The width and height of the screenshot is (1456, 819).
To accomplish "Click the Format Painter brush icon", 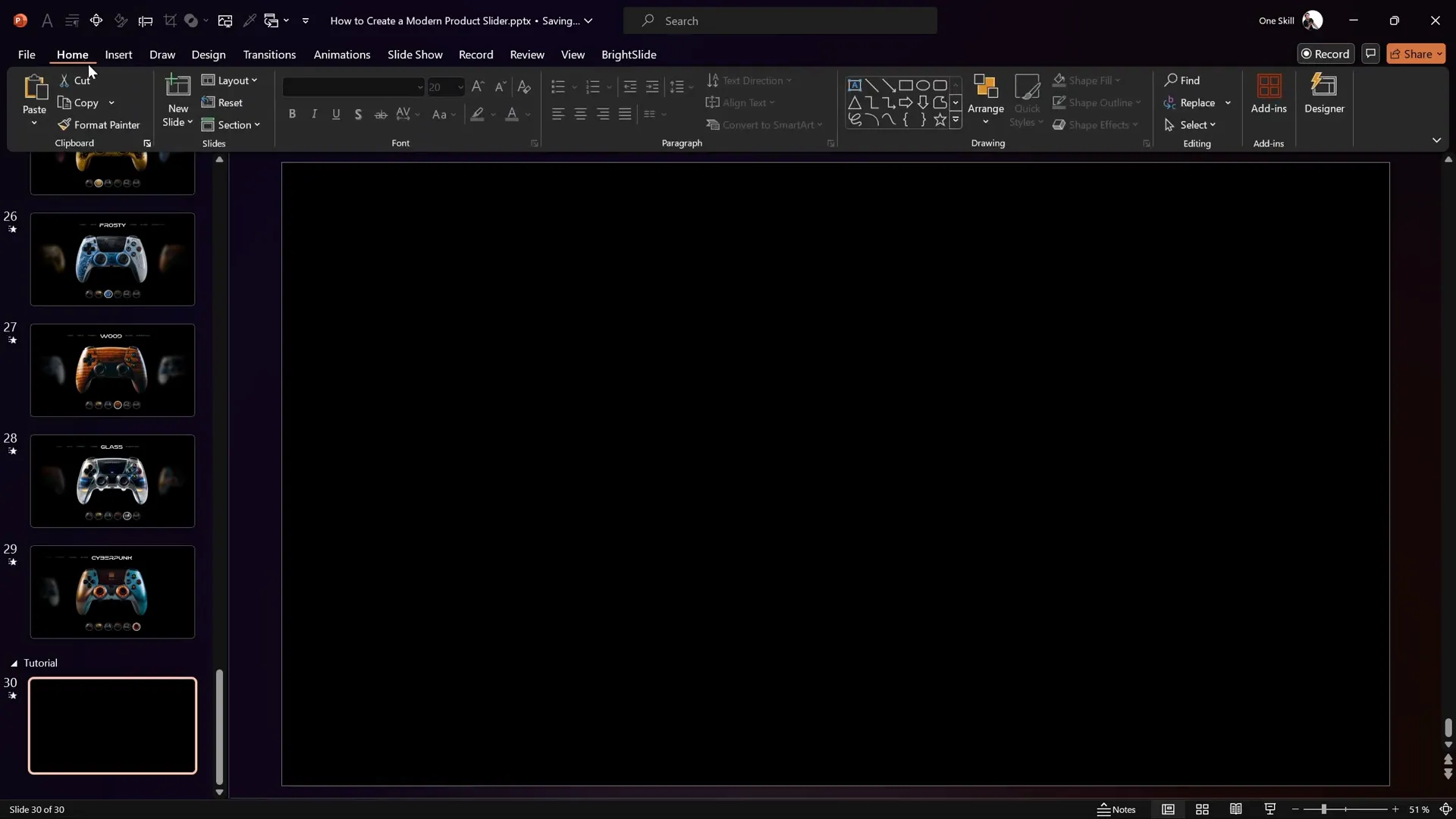I will [x=64, y=125].
